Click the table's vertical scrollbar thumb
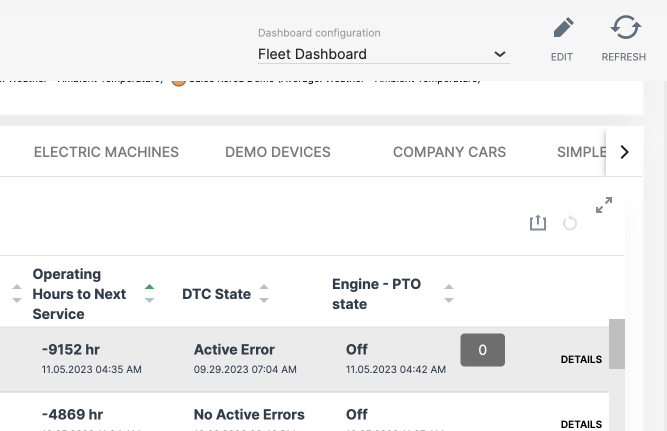This screenshot has height=431, width=667. tap(617, 344)
